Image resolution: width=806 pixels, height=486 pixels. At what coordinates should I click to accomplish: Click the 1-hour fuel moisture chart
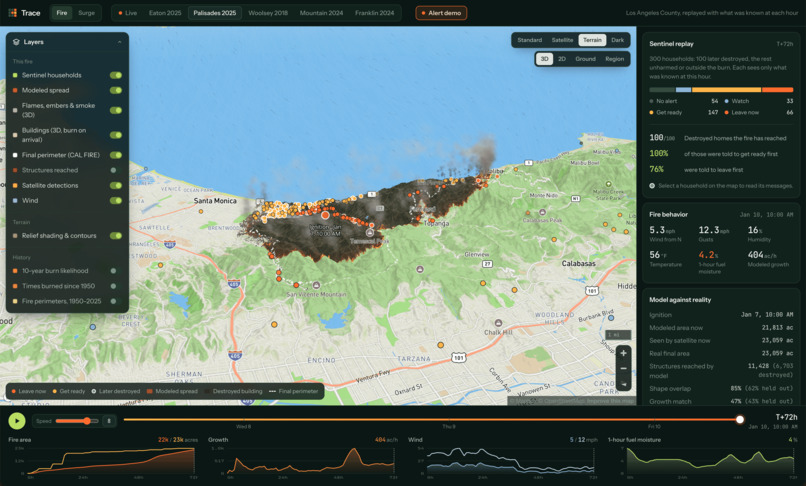(x=703, y=459)
